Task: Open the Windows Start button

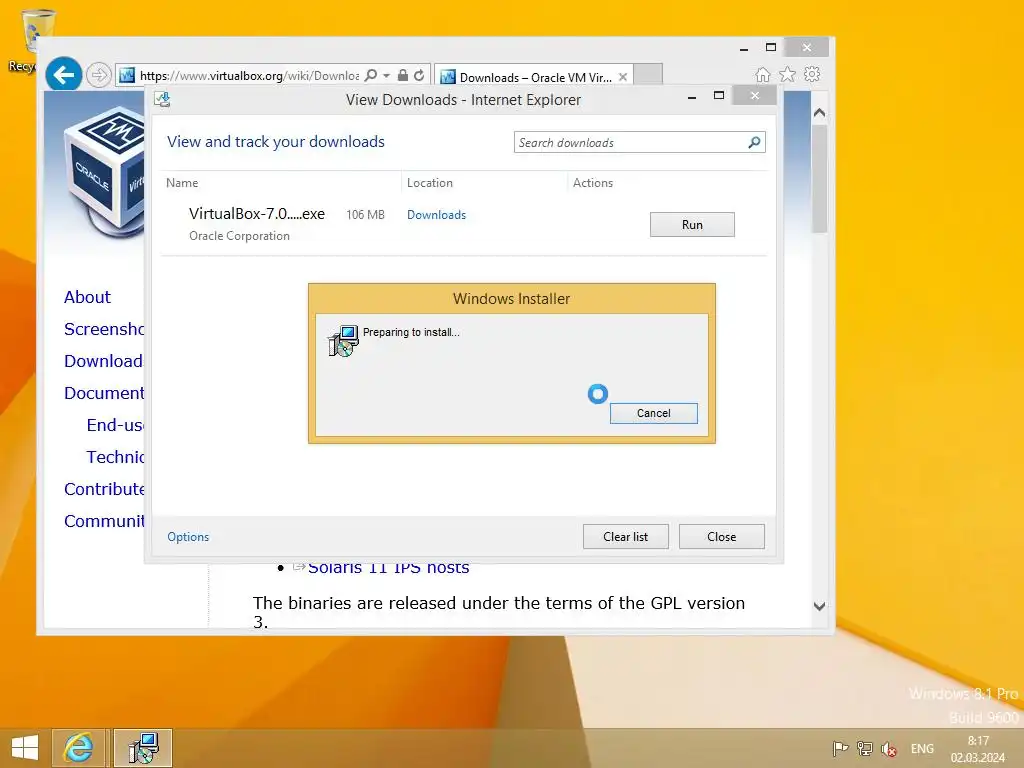Action: [25, 748]
